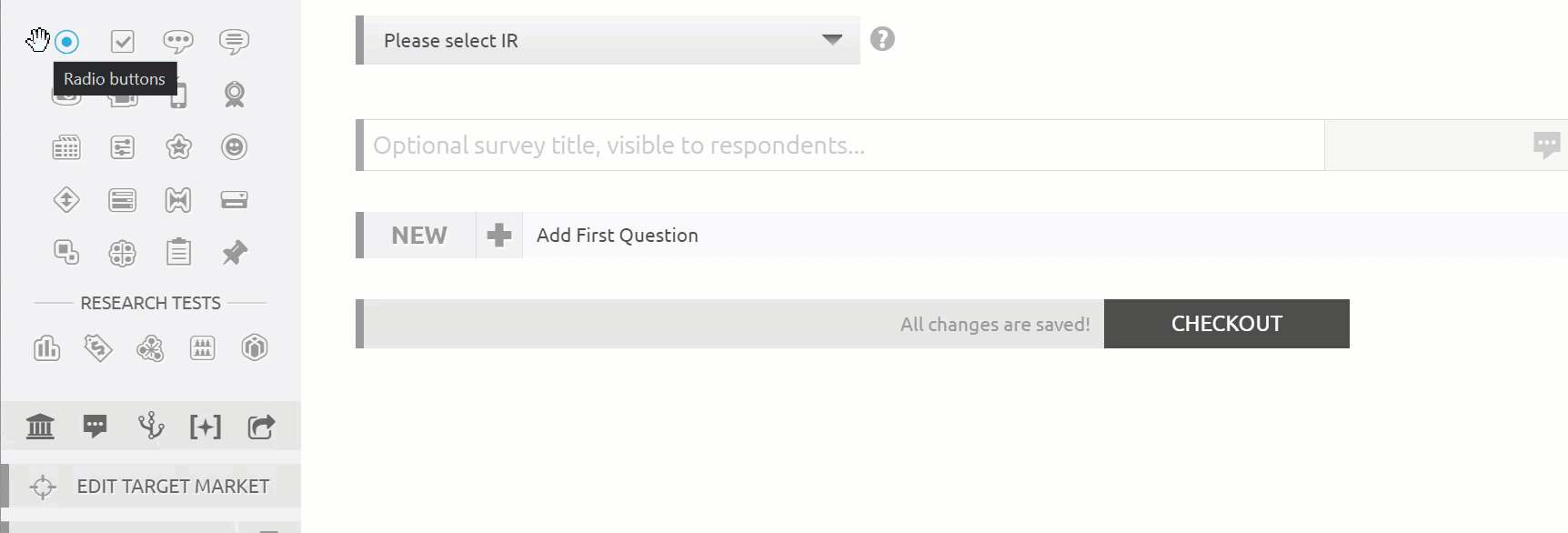Select the award ribbon icon
This screenshot has height=533, width=1568.
tap(235, 95)
